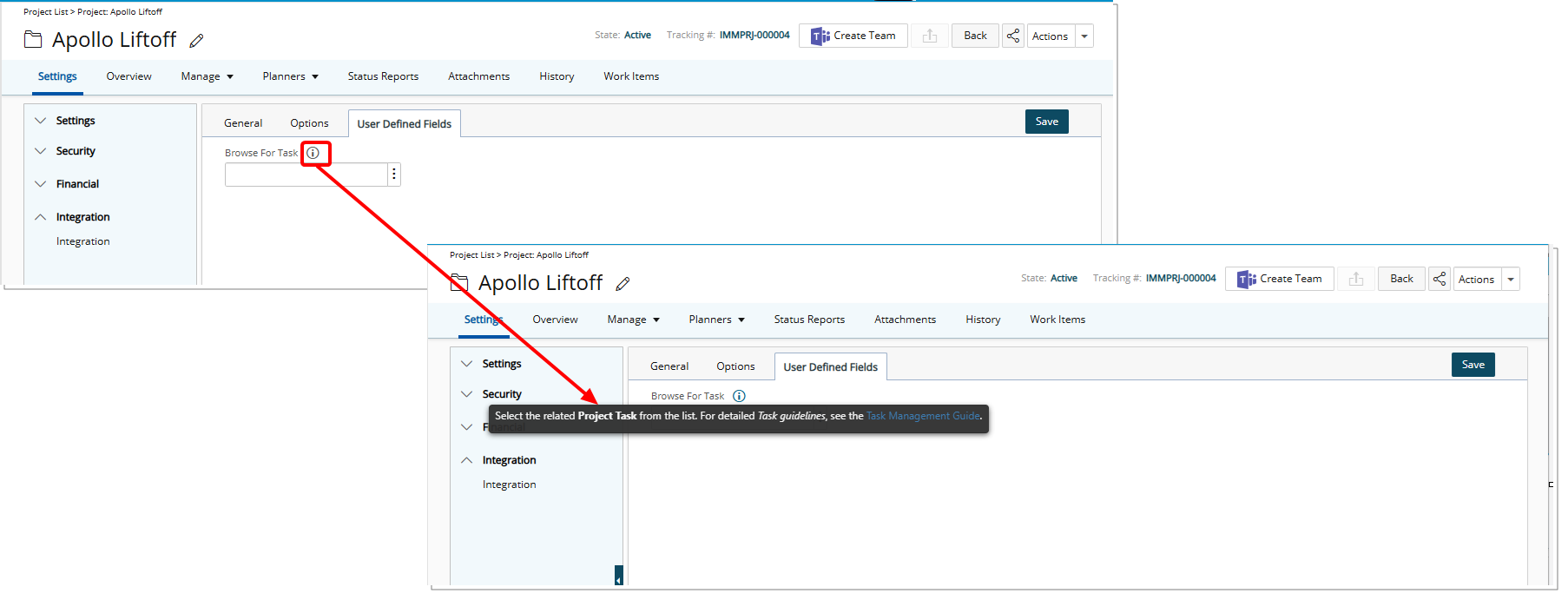This screenshot has height=600, width=1568.
Task: Open the Actions dropdown arrow in upper window
Action: (1084, 36)
